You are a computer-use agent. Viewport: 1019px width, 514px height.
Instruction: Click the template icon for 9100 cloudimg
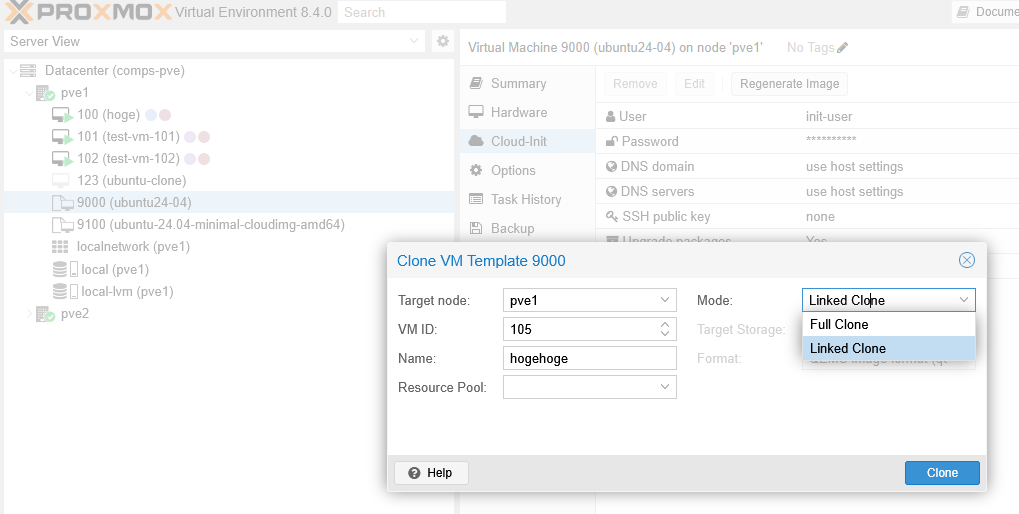coord(62,225)
